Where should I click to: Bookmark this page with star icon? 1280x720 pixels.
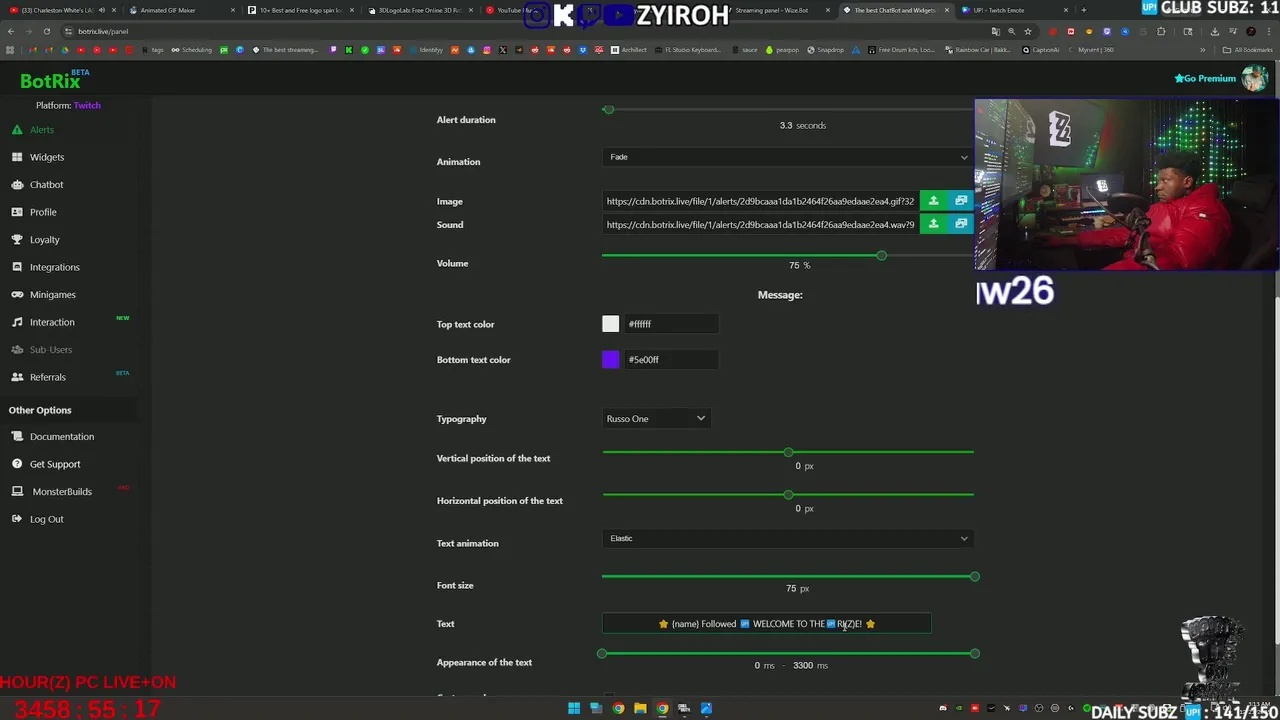point(1027,31)
